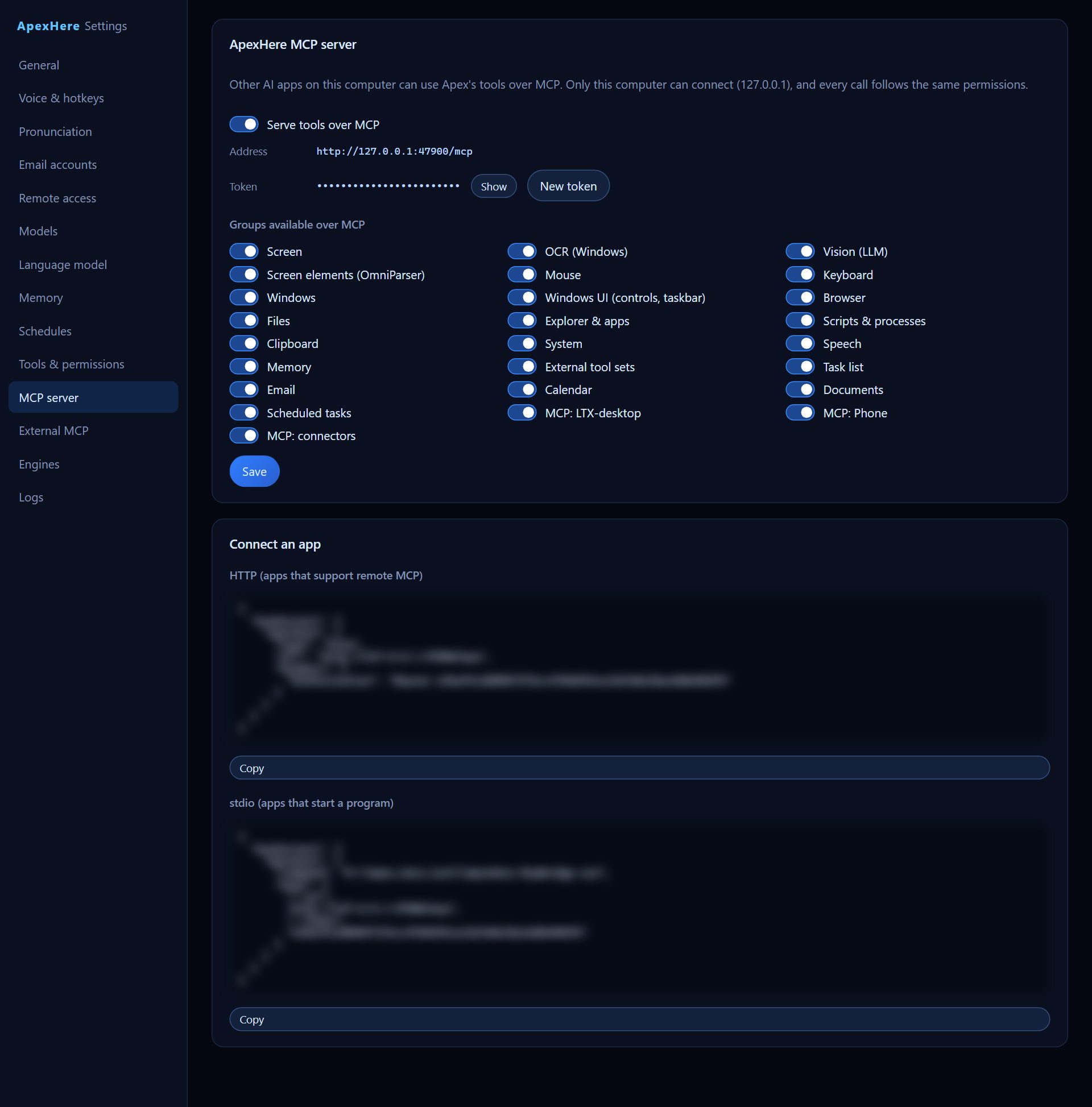1092x1107 pixels.
Task: Click the blurred stdio config code block
Action: tap(639, 908)
